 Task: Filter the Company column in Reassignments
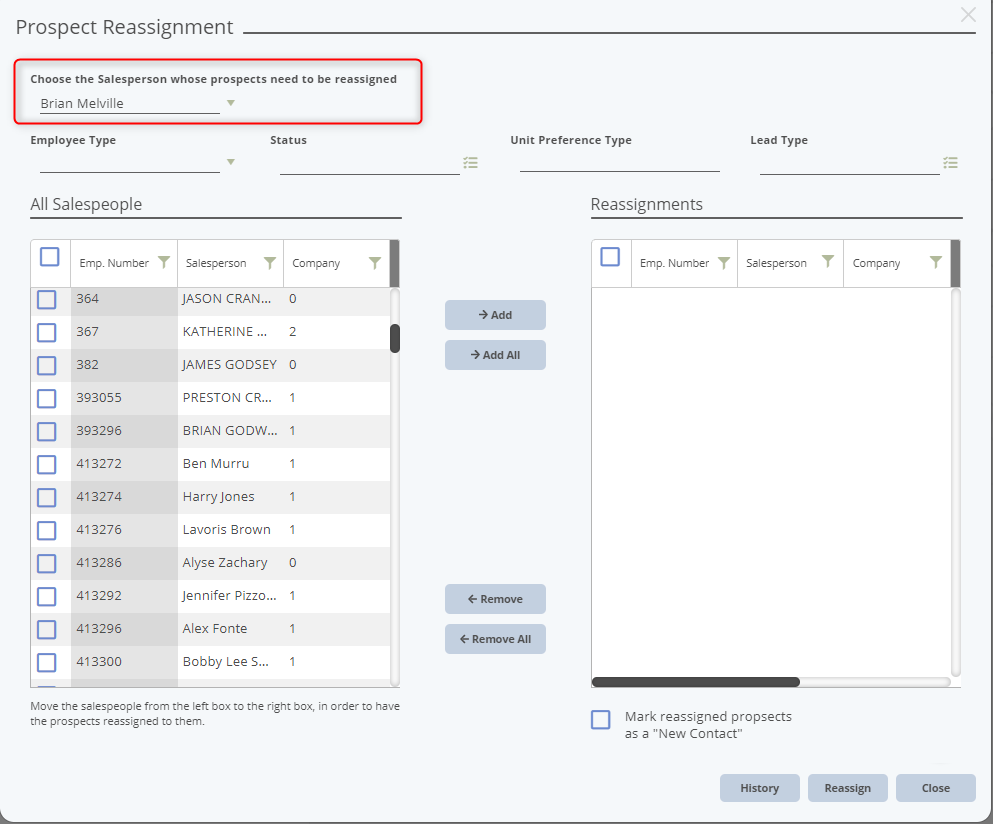[934, 263]
